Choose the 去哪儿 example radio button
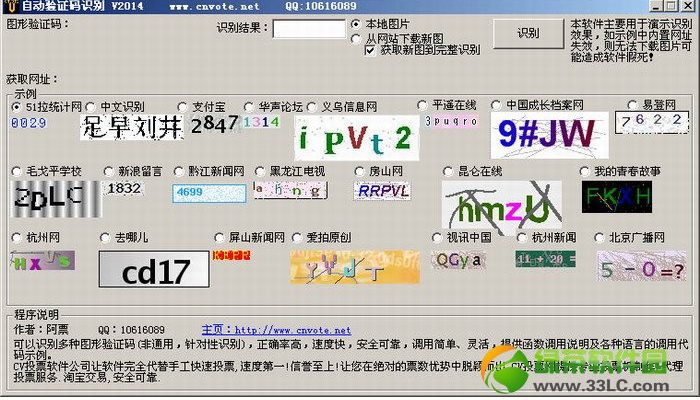The width and height of the screenshot is (700, 400). (x=105, y=238)
